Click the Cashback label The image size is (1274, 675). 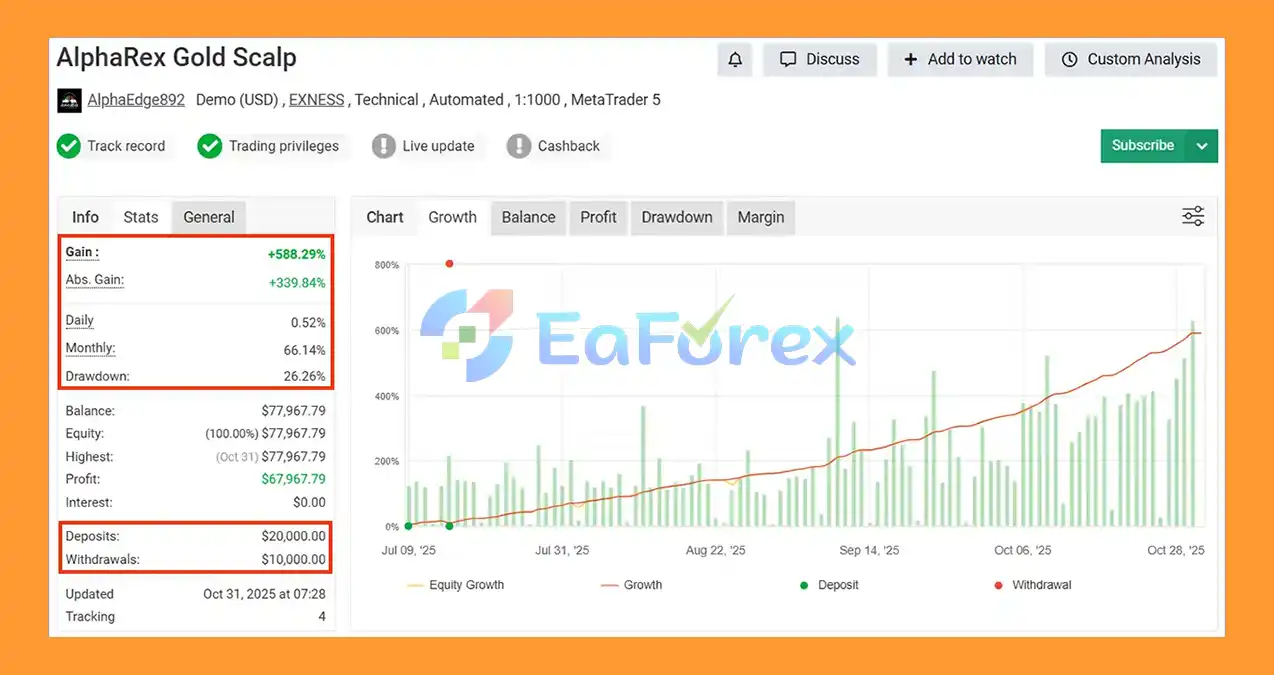pos(569,146)
